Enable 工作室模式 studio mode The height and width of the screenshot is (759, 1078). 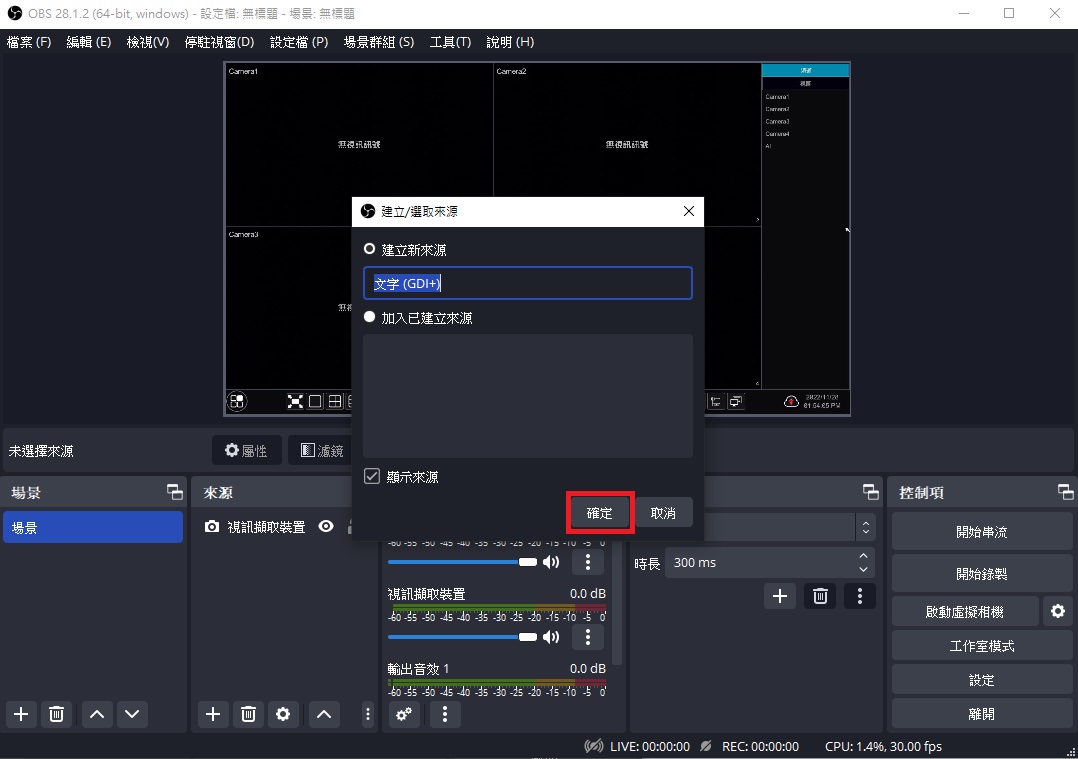982,646
